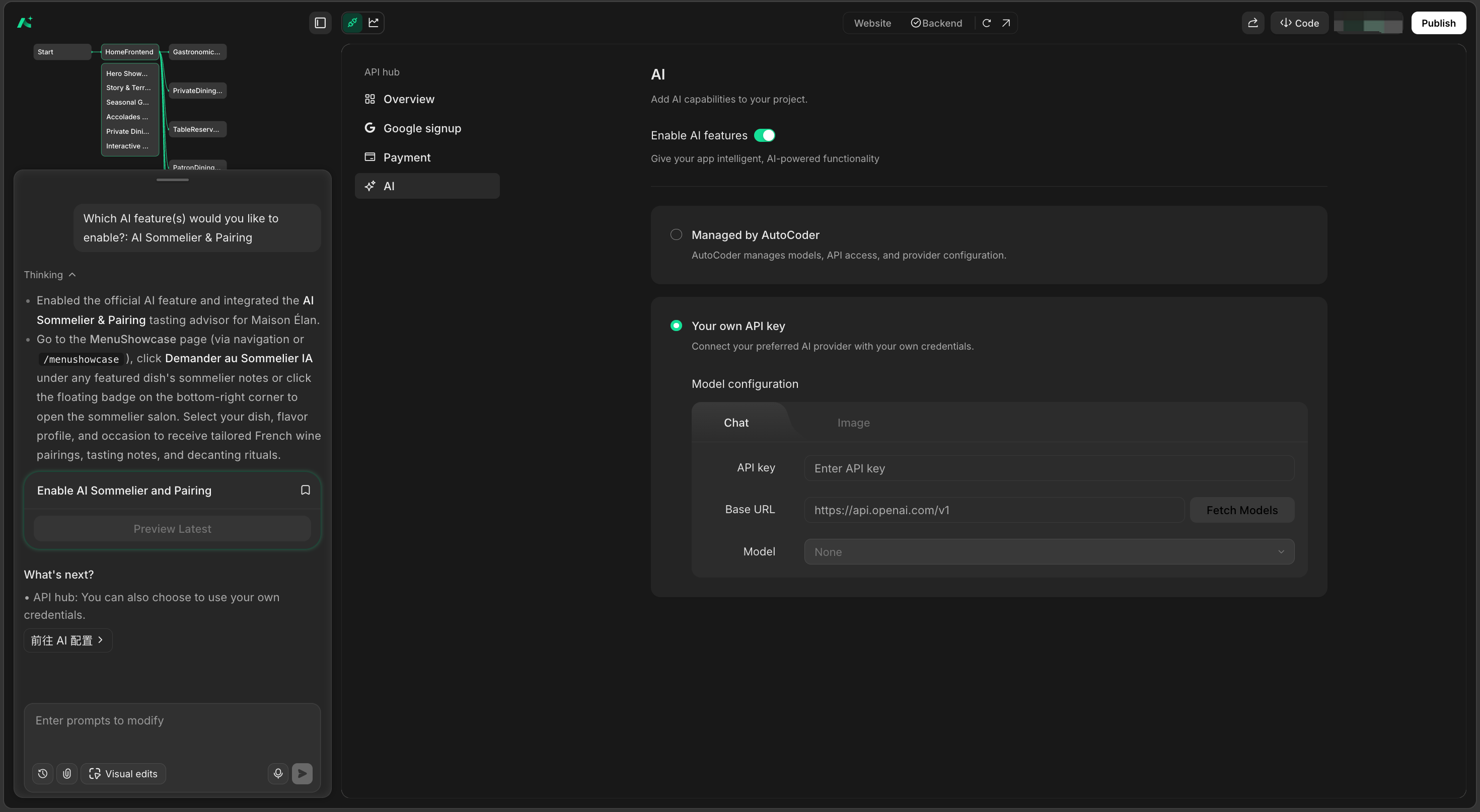Toggle Enable AI features switch
Screen dimensions: 1480x812
(x=765, y=135)
